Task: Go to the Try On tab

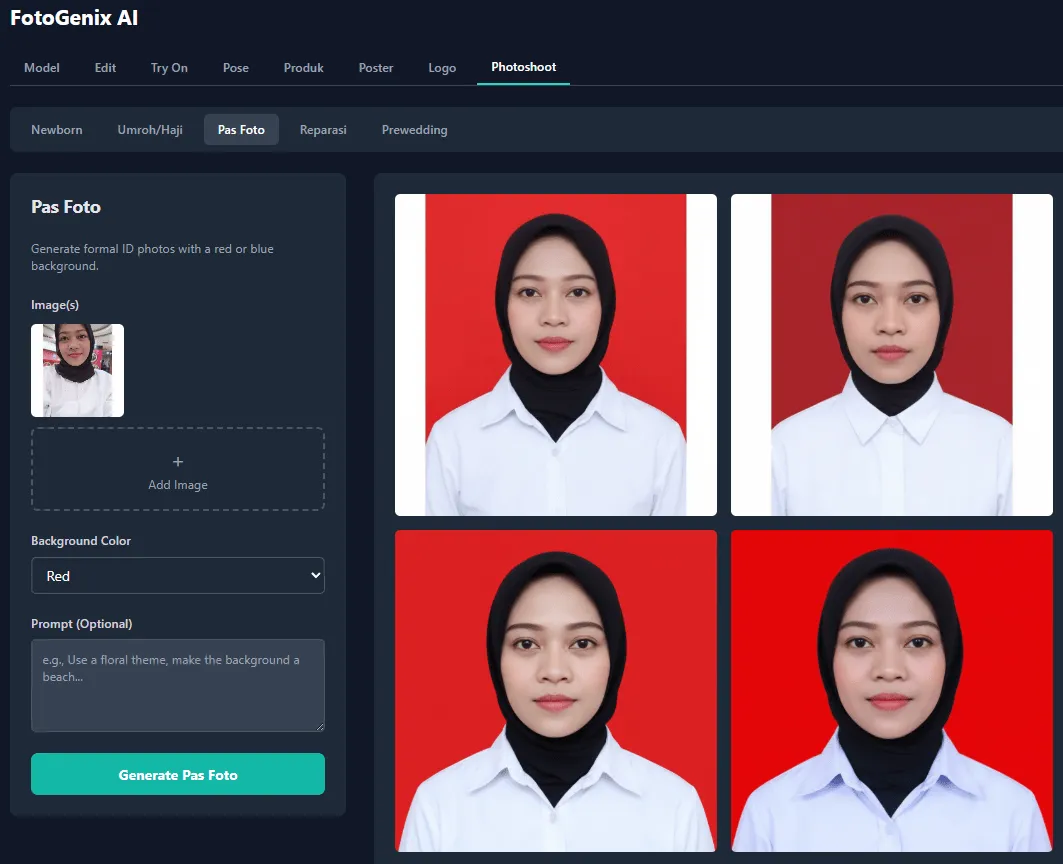Action: (x=169, y=68)
